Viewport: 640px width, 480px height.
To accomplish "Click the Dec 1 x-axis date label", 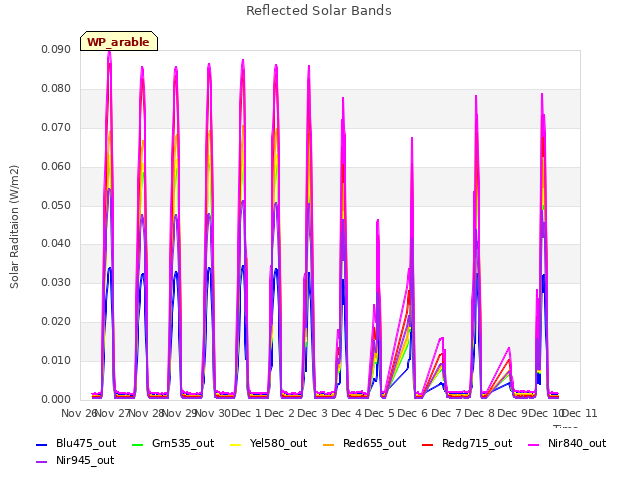I will [x=246, y=413].
